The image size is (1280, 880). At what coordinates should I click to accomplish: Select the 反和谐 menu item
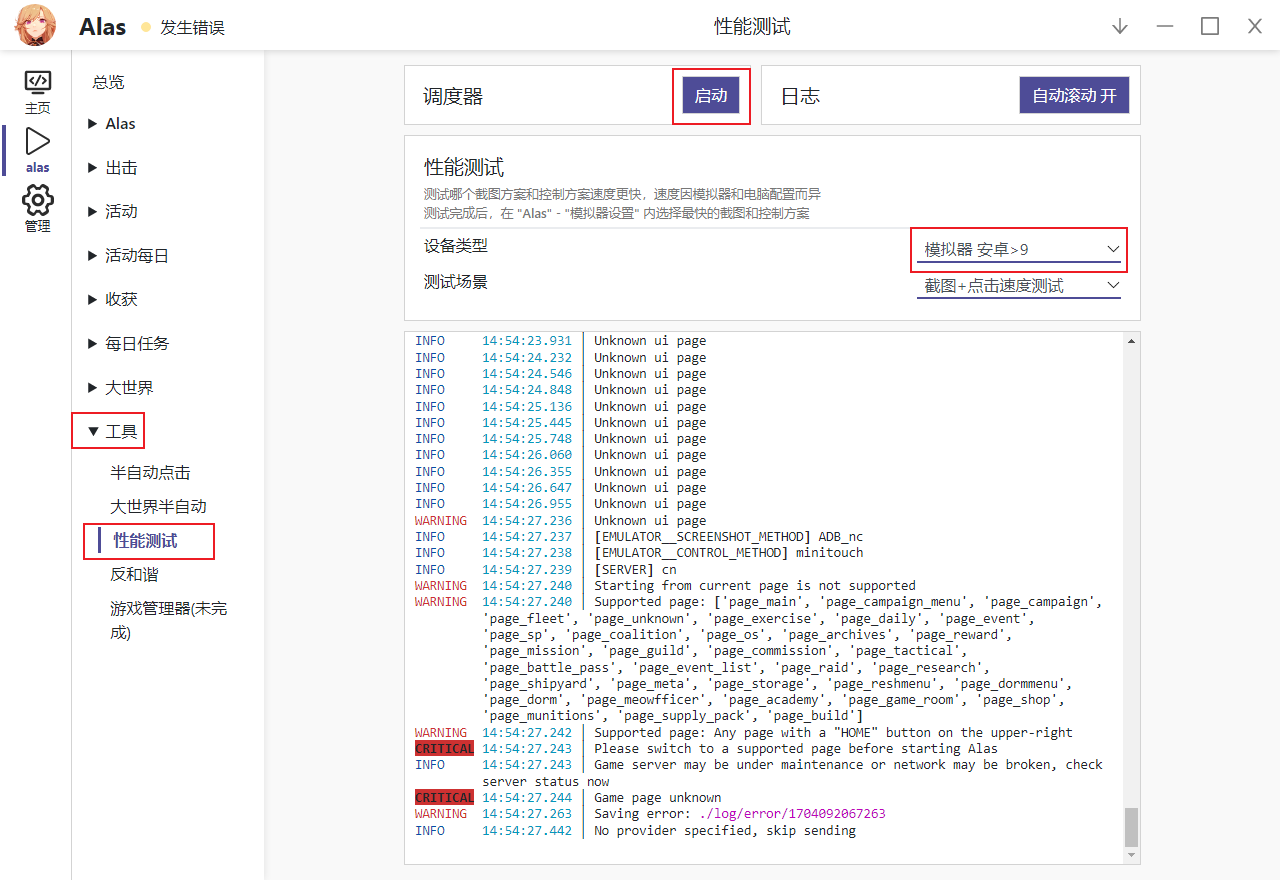(134, 575)
